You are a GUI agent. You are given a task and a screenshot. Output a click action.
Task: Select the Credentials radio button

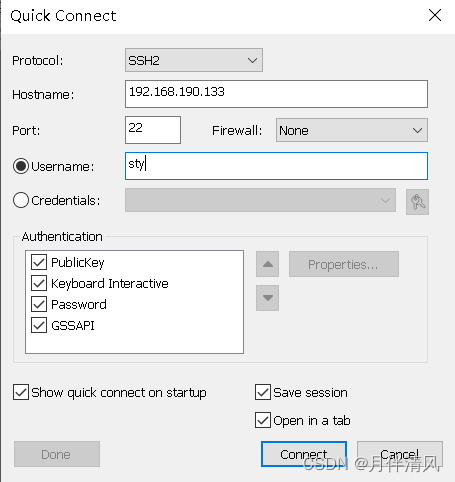tap(21, 200)
